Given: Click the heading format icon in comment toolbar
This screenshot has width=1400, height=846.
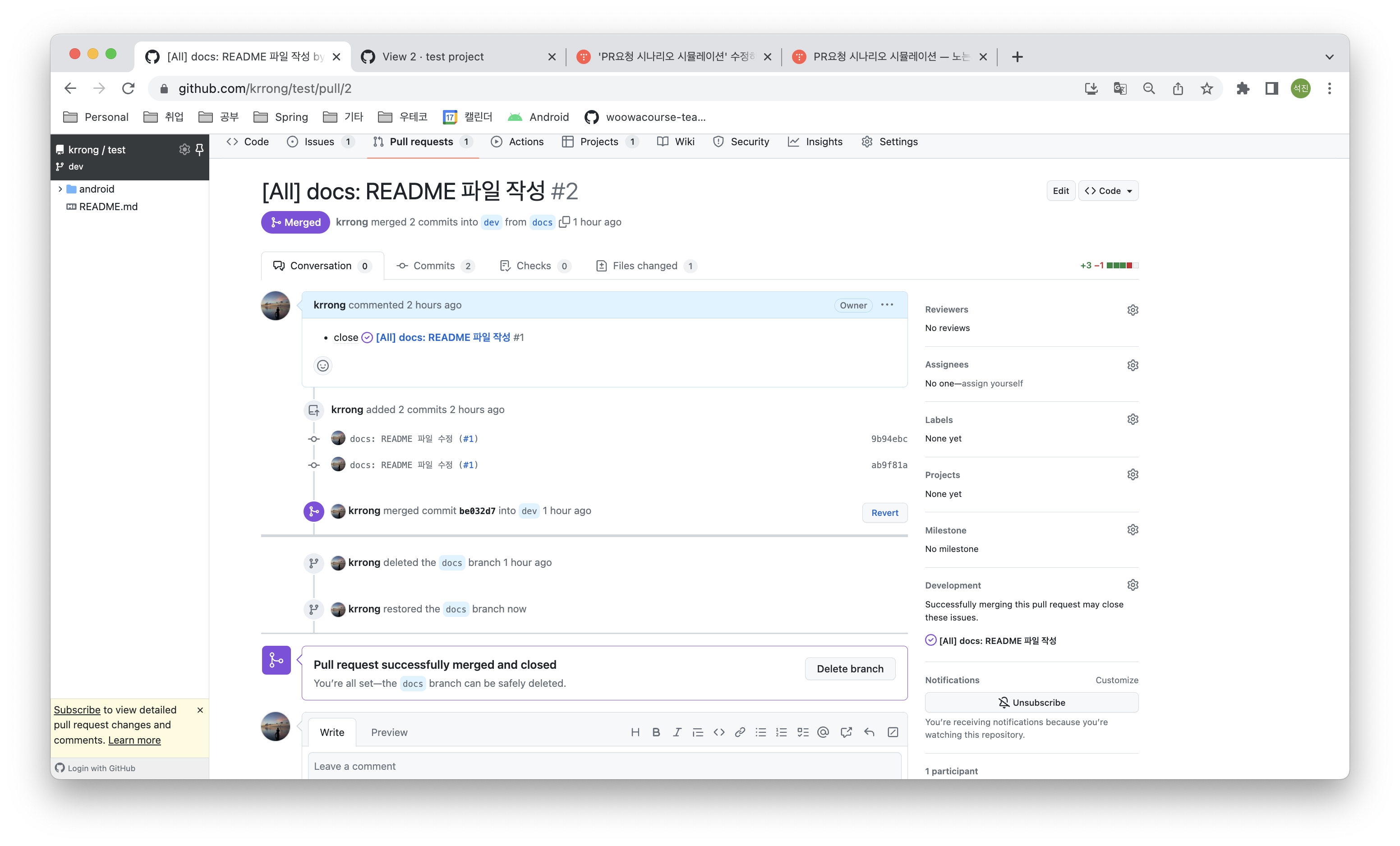Looking at the screenshot, I should click(x=635, y=732).
